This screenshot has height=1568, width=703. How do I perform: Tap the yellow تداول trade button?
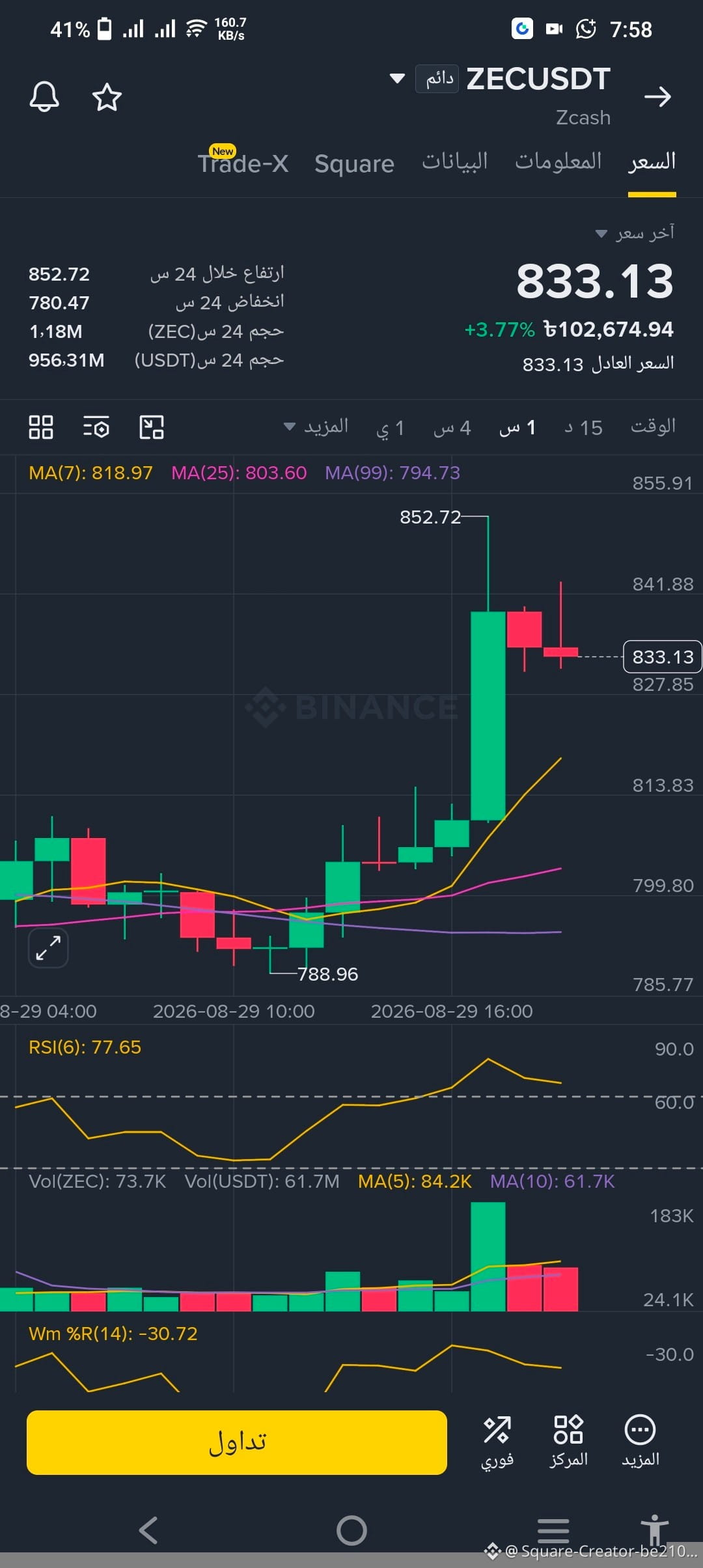(237, 1442)
